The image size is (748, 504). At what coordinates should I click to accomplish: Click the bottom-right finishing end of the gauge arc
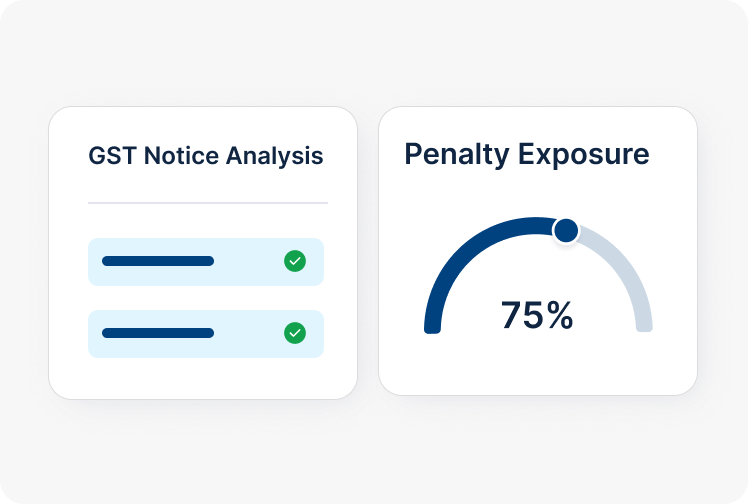coord(644,325)
